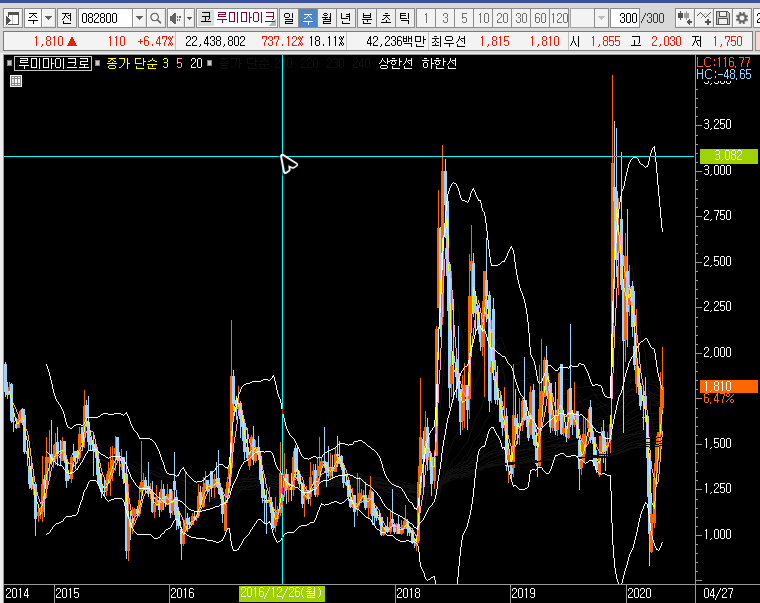Choose interval 20 button
Viewport: 760px width, 603px height.
502,18
